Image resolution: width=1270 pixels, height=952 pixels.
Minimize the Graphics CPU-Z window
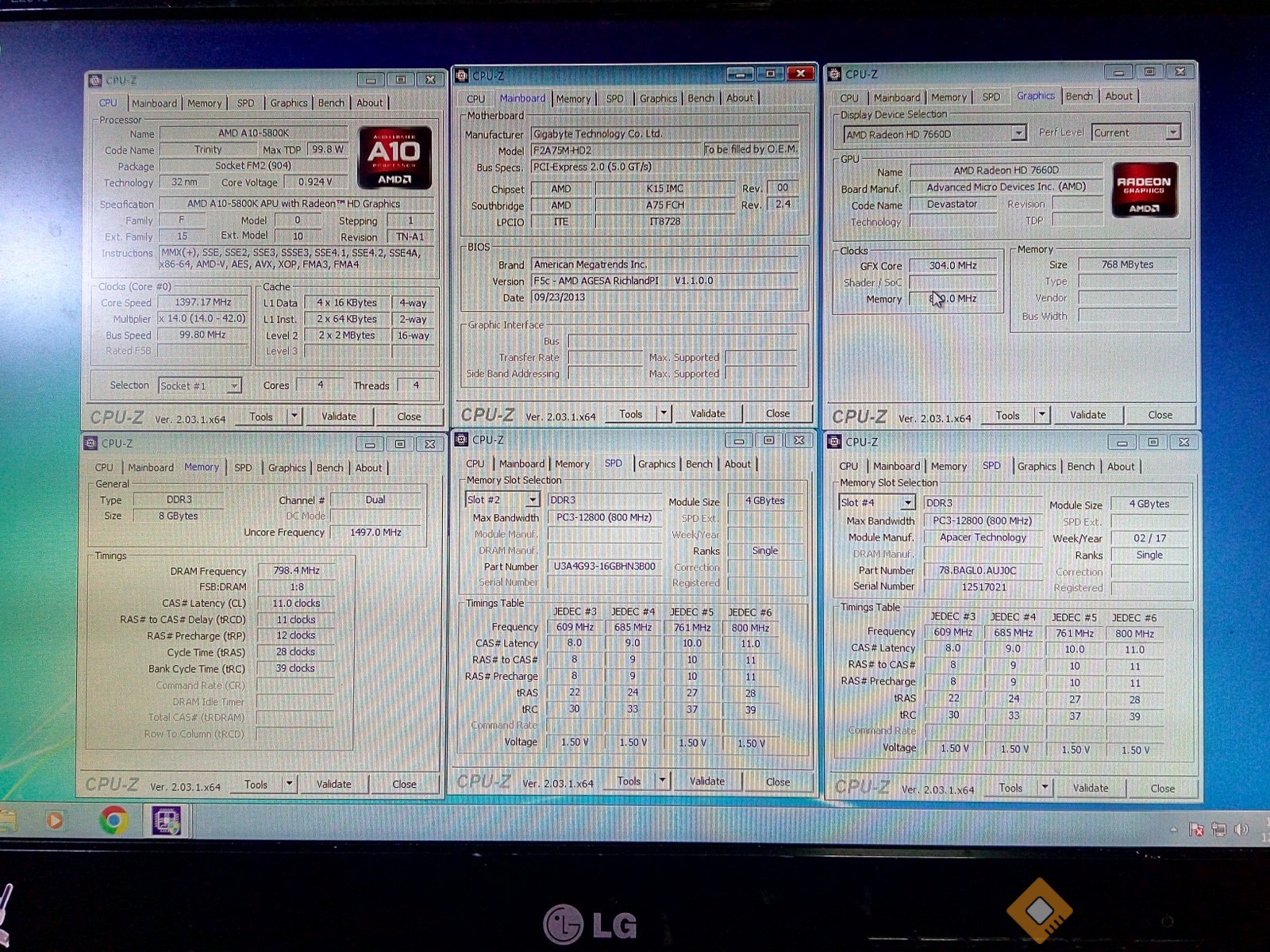(1118, 72)
